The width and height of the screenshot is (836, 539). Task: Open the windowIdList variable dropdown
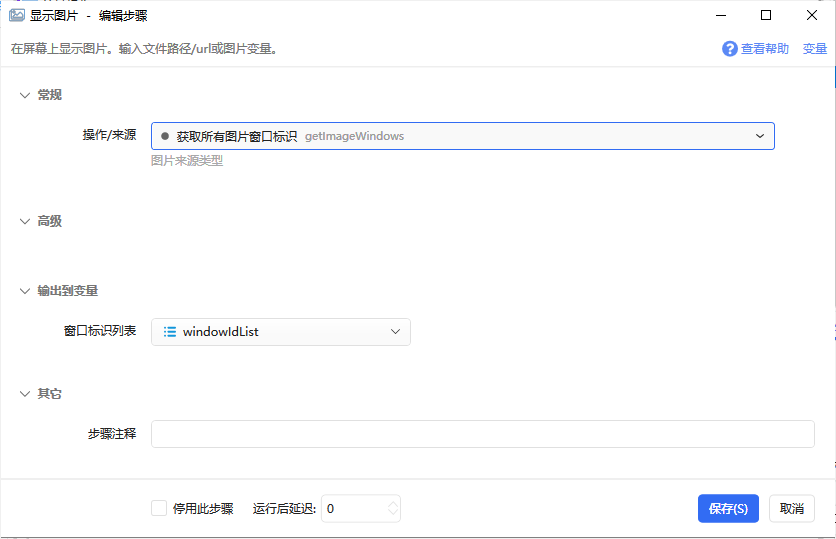click(x=395, y=332)
